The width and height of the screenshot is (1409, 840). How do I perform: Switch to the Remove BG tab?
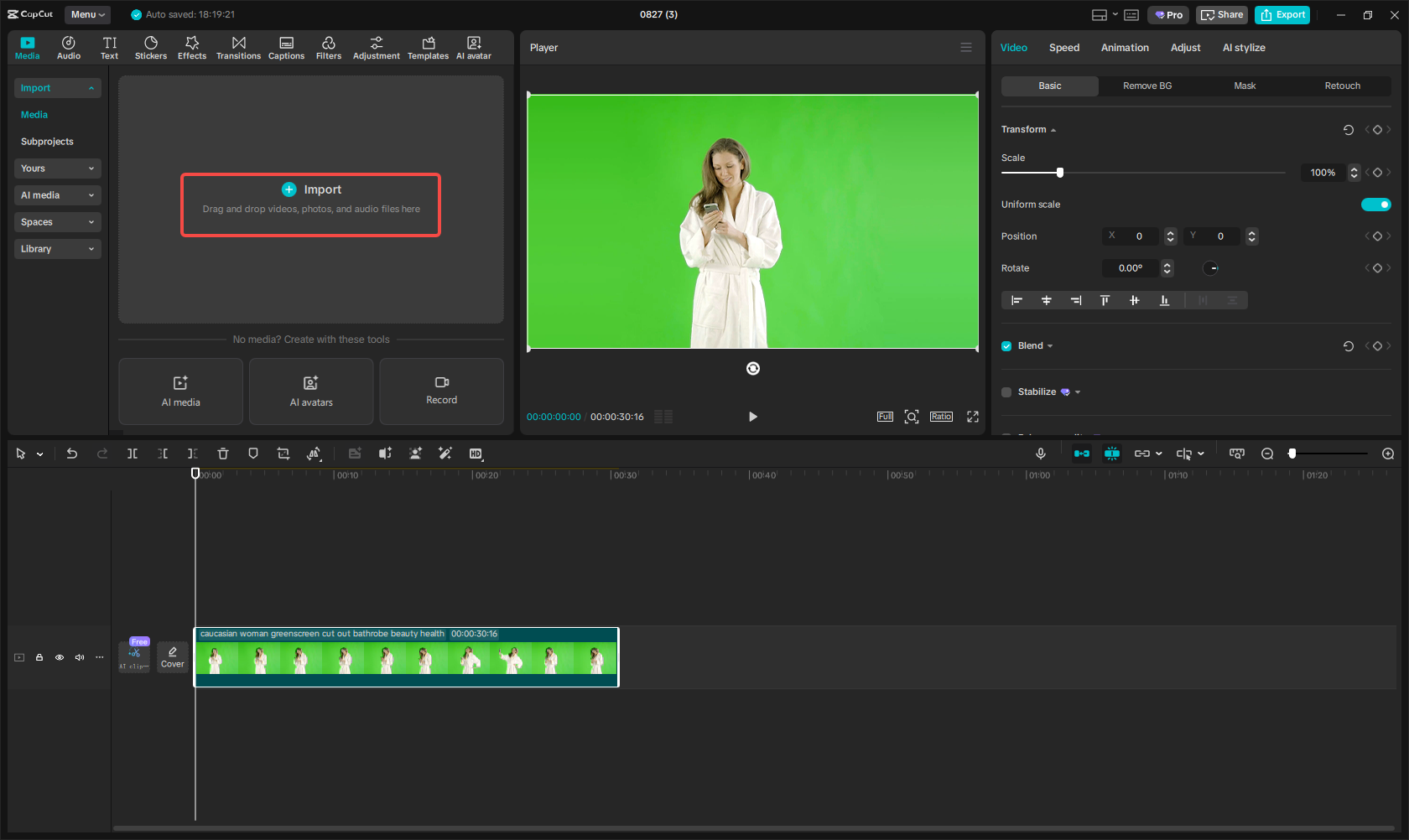pyautogui.click(x=1146, y=86)
